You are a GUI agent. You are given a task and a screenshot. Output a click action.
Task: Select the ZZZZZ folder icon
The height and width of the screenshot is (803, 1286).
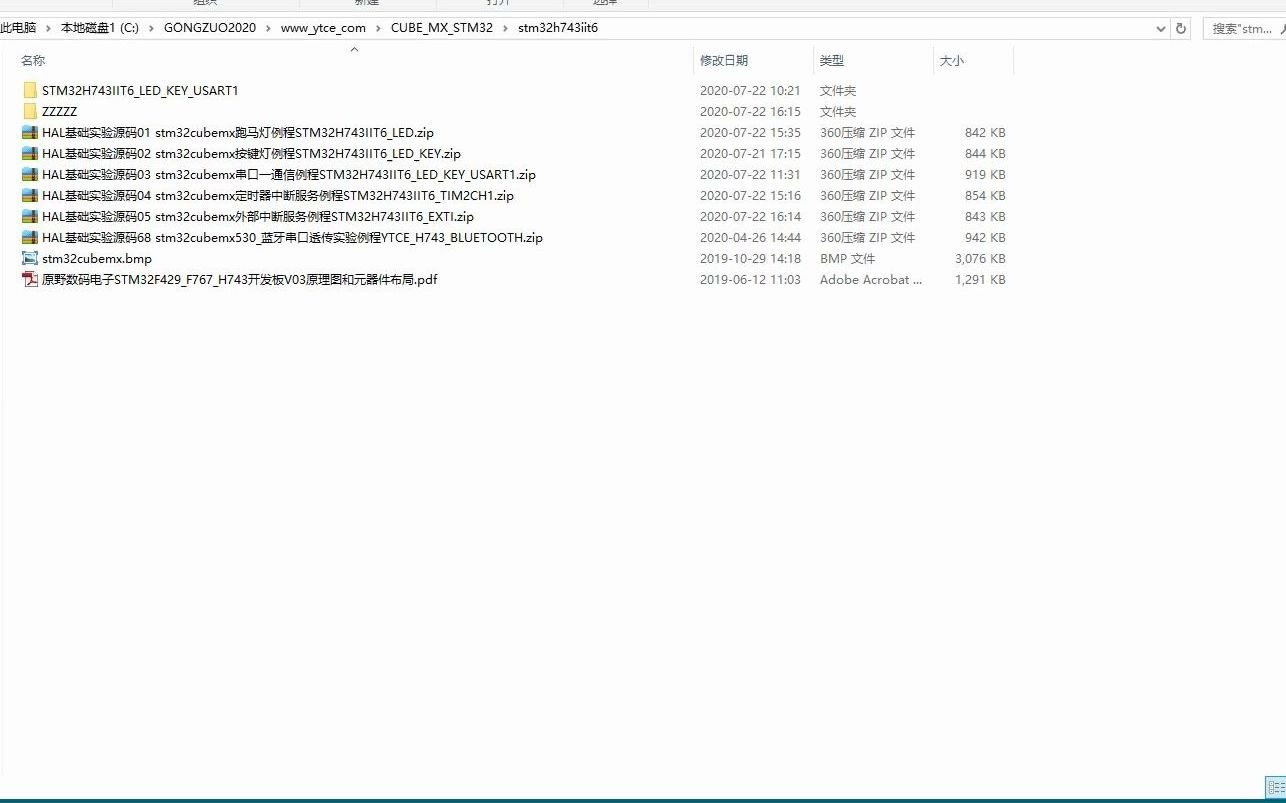pyautogui.click(x=30, y=112)
